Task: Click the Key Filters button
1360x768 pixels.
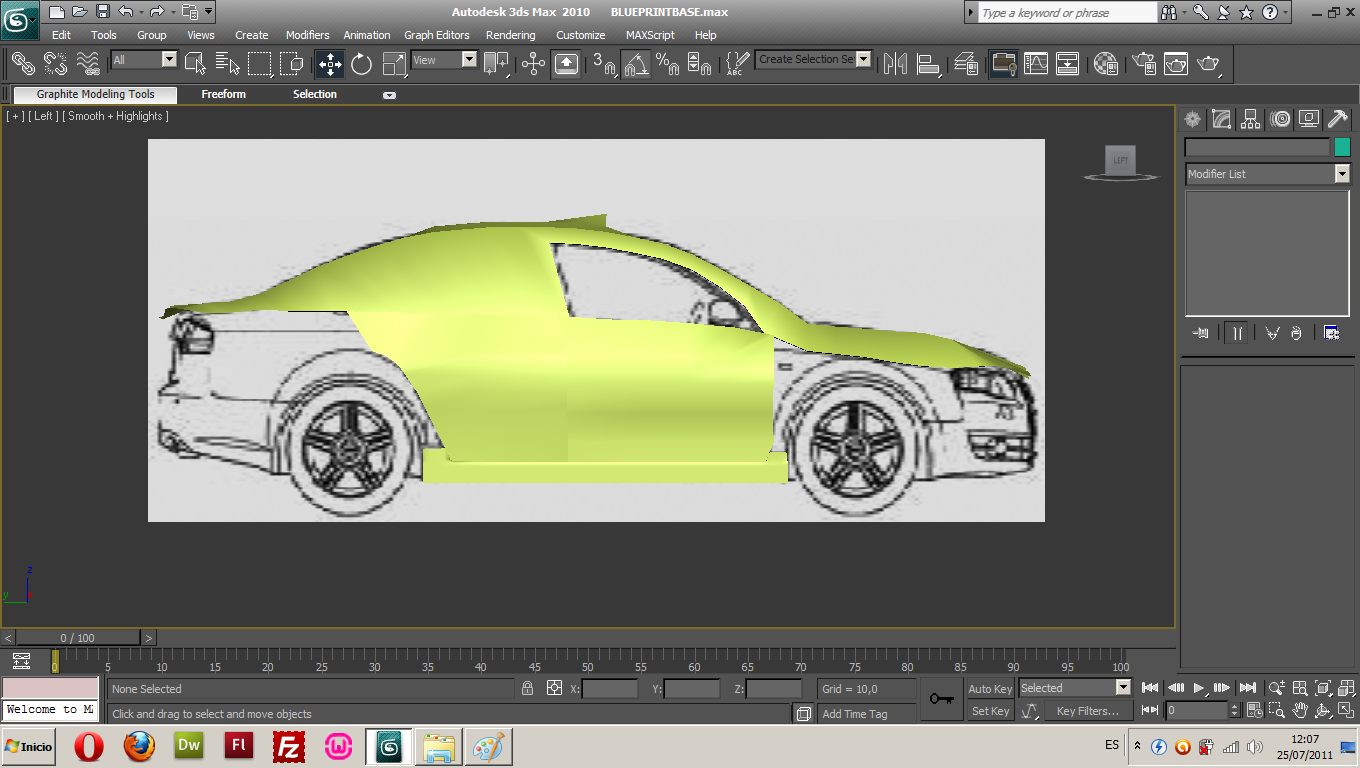Action: coord(1087,711)
